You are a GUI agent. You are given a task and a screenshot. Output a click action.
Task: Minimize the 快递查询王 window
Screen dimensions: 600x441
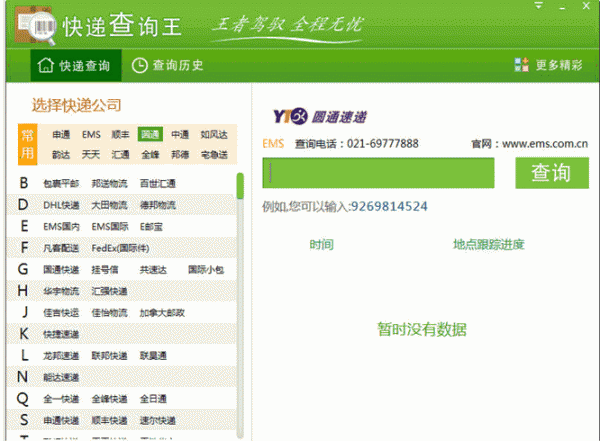[x=562, y=7]
